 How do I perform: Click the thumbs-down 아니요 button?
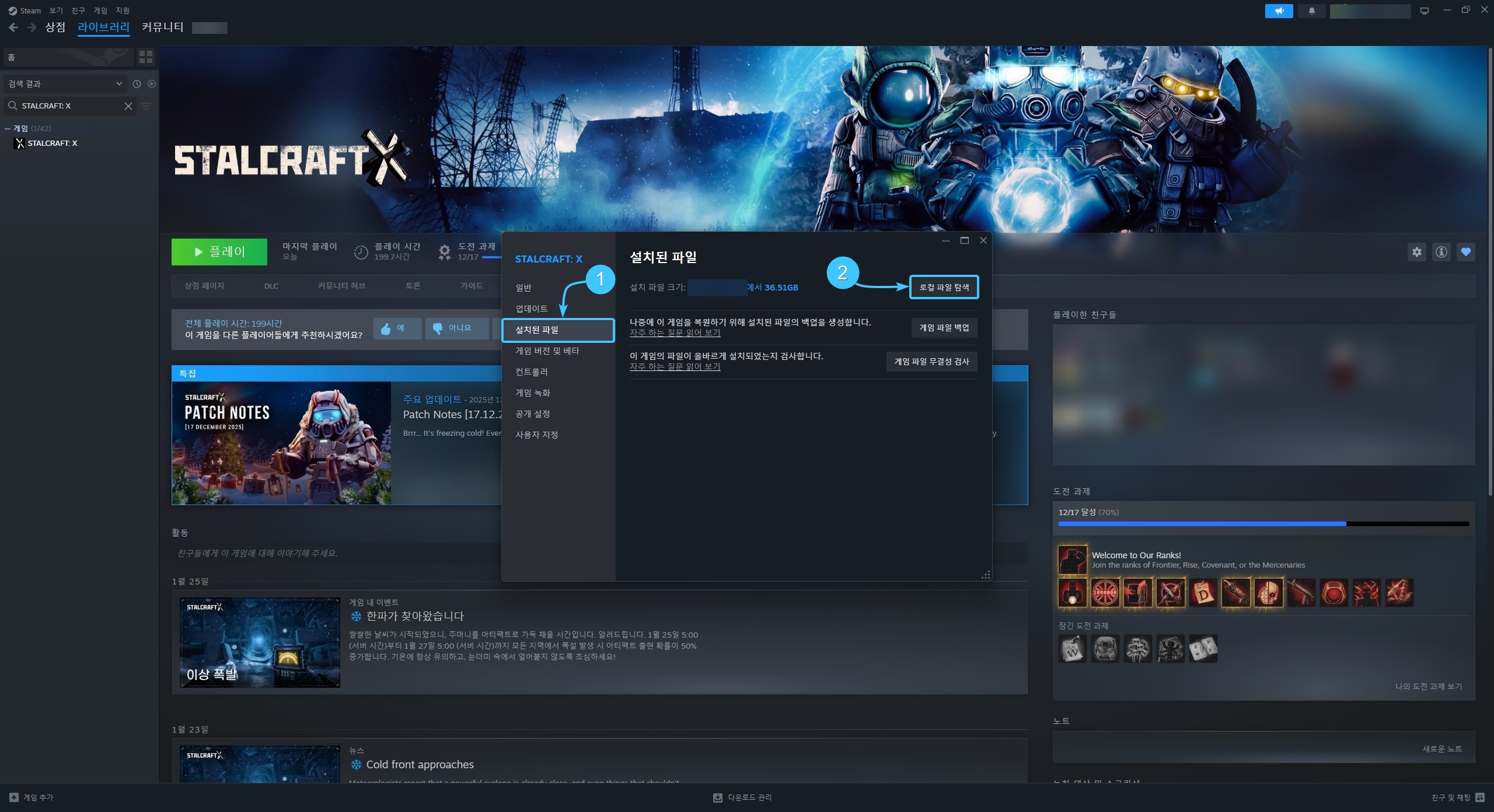tap(456, 328)
